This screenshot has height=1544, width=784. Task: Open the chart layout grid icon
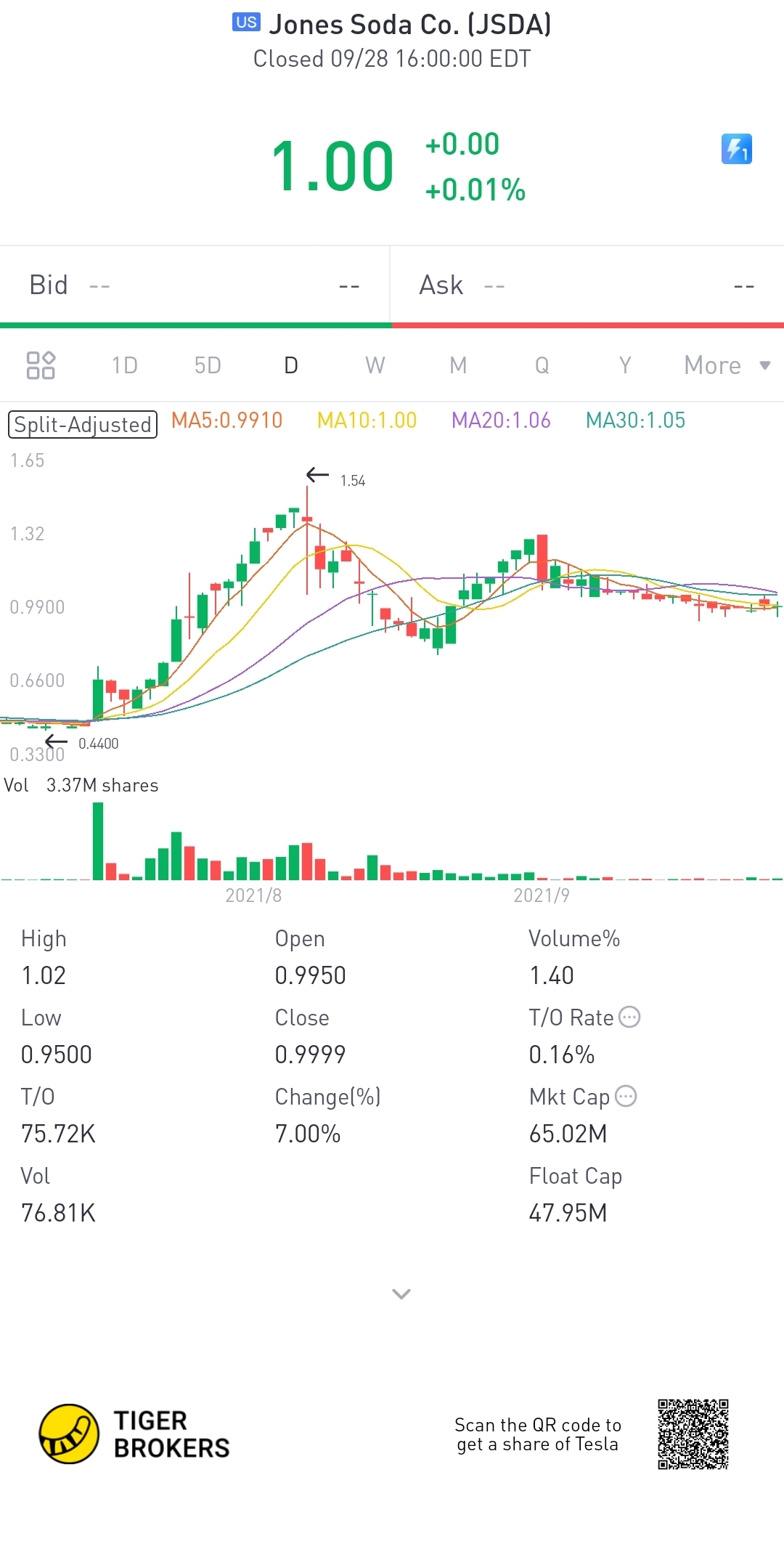41,365
